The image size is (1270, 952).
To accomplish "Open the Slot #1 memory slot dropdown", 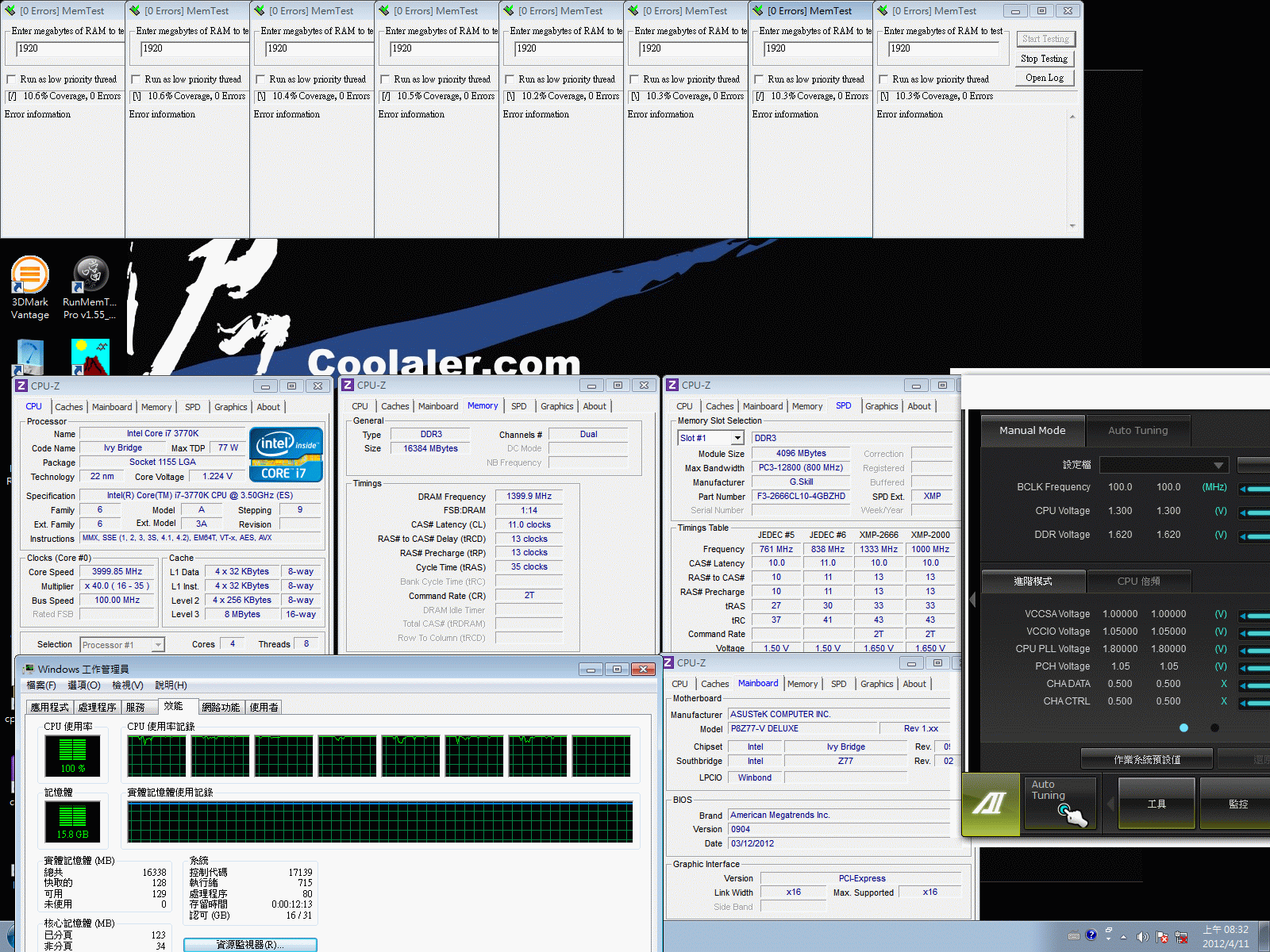I will point(737,438).
